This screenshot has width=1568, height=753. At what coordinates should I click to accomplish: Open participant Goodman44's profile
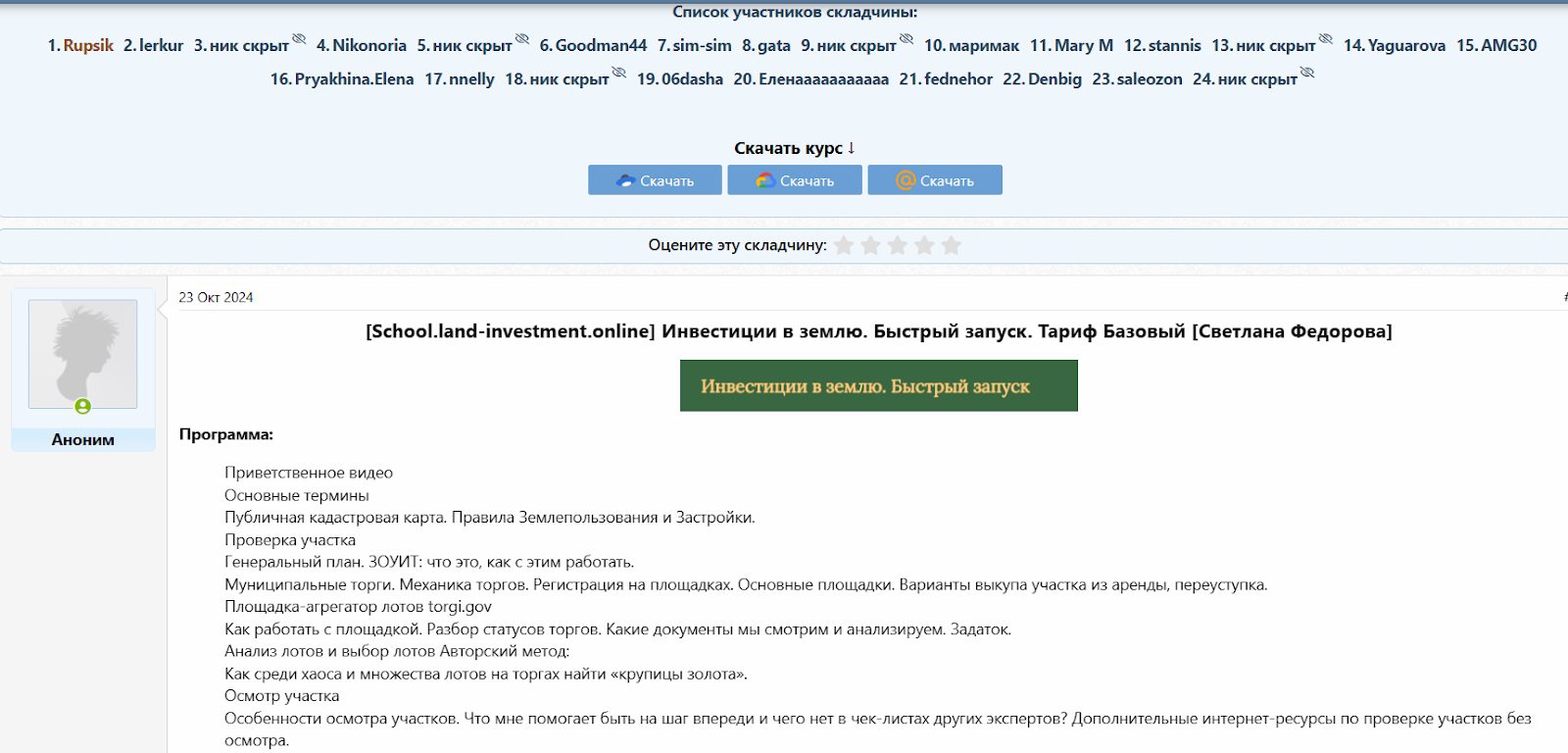[602, 45]
